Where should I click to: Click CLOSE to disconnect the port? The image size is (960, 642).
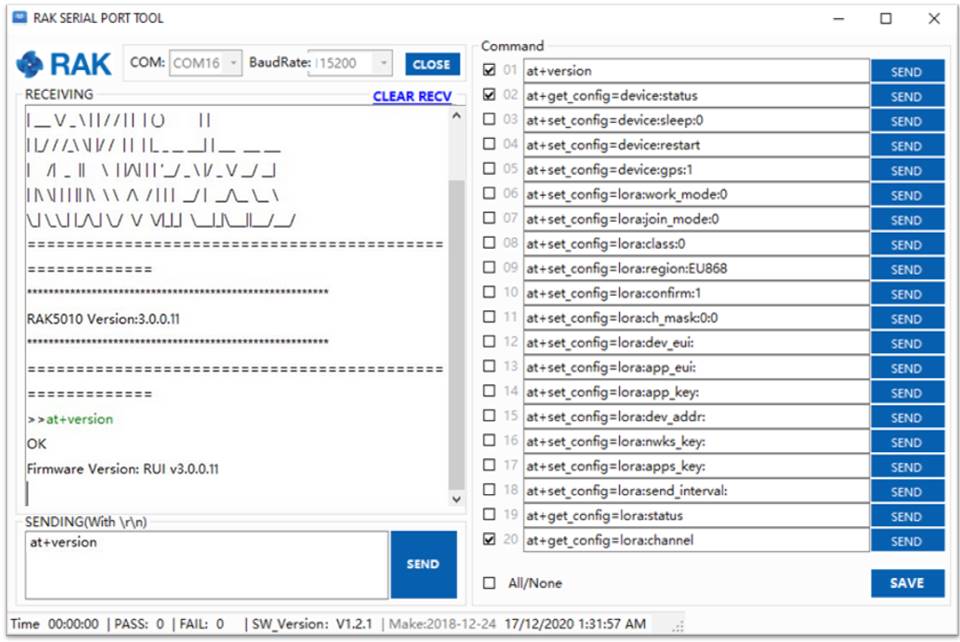coord(432,64)
